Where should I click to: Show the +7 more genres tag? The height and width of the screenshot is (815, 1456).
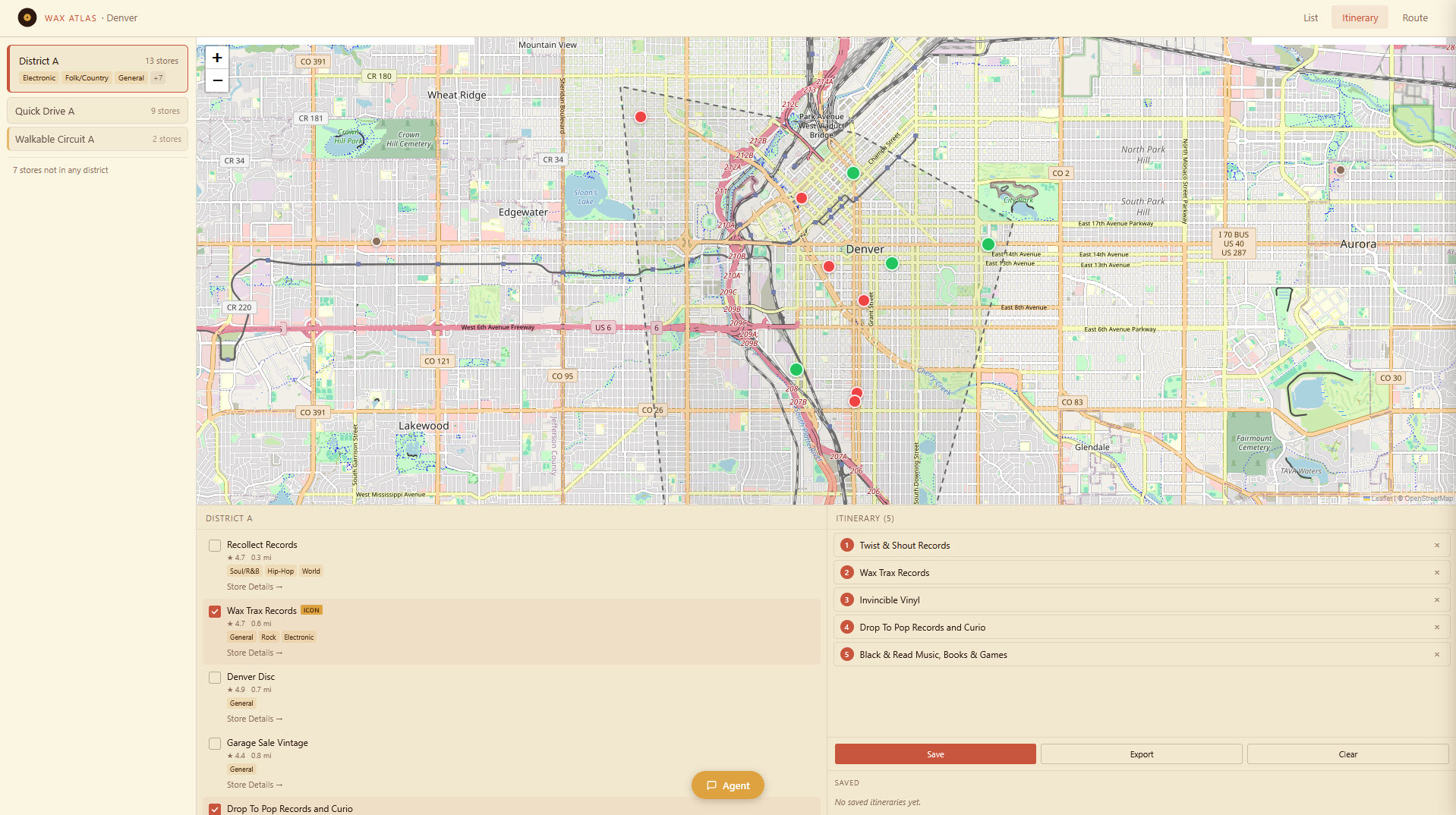158,78
